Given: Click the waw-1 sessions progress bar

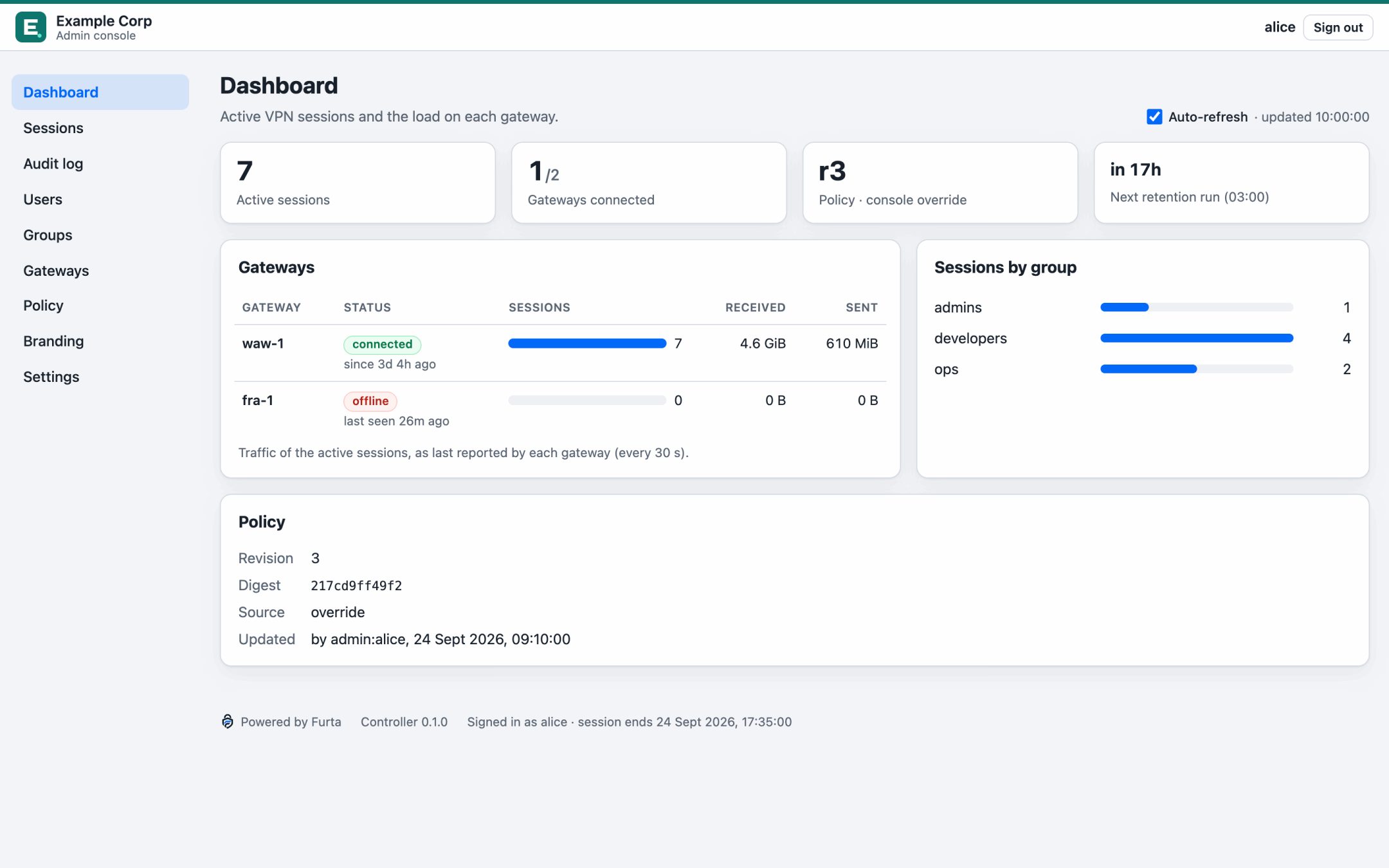Looking at the screenshot, I should [x=587, y=343].
